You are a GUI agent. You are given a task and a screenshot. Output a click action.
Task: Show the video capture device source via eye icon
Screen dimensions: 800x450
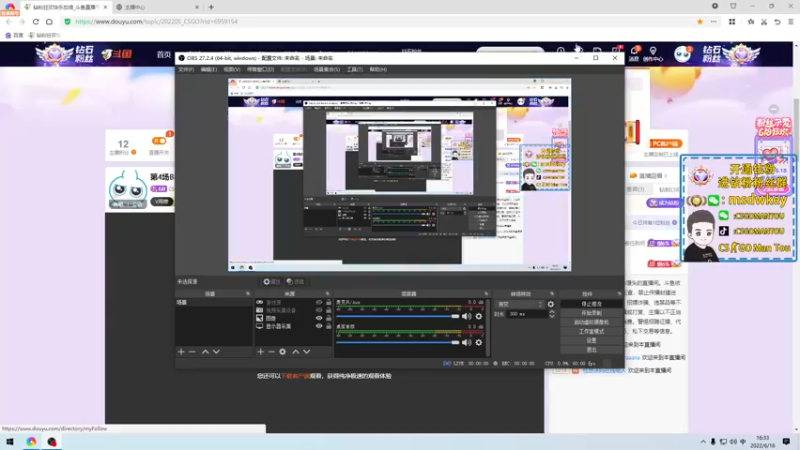tap(319, 310)
